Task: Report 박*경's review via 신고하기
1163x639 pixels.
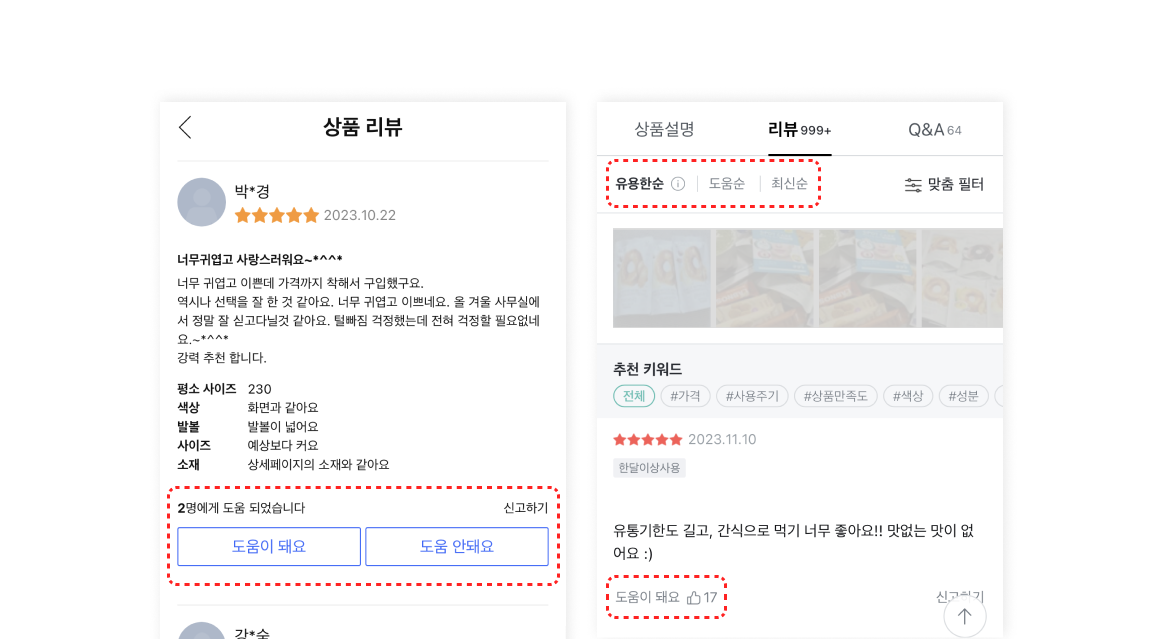Action: pyautogui.click(x=526, y=508)
